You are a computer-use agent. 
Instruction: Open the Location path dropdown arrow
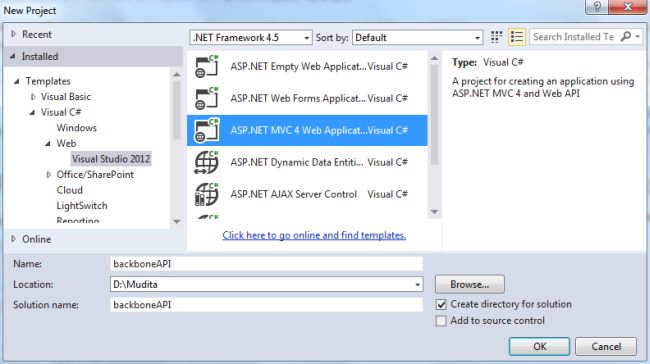(417, 284)
